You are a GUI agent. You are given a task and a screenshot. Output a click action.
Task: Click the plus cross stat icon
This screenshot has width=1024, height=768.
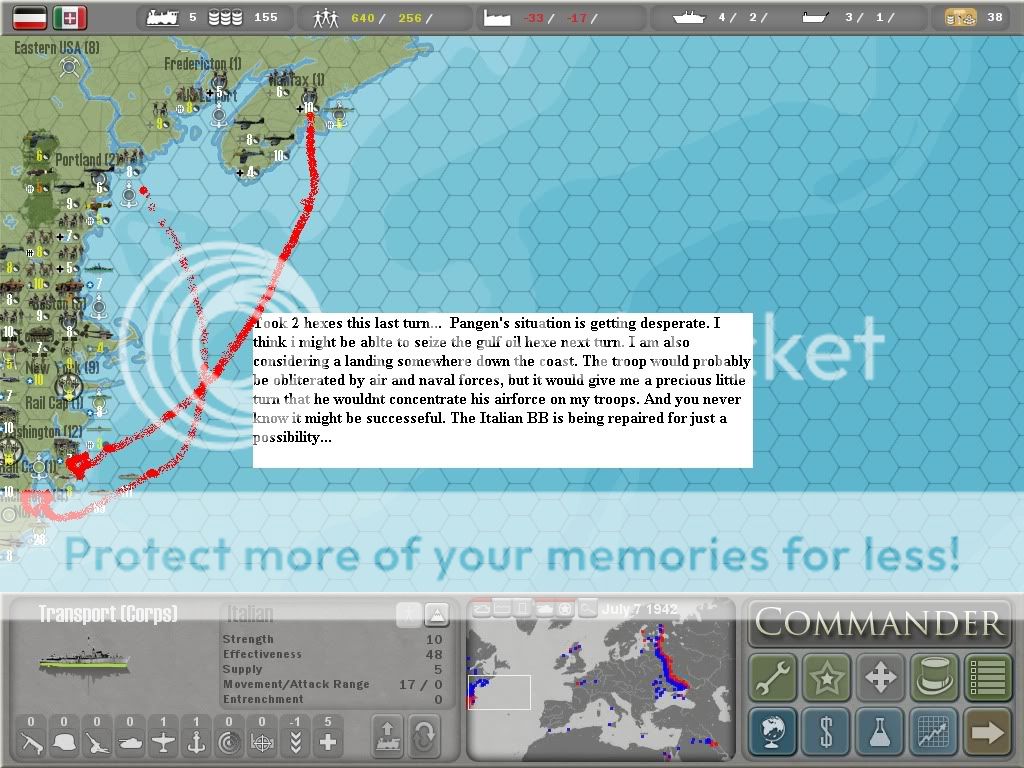pyautogui.click(x=328, y=743)
